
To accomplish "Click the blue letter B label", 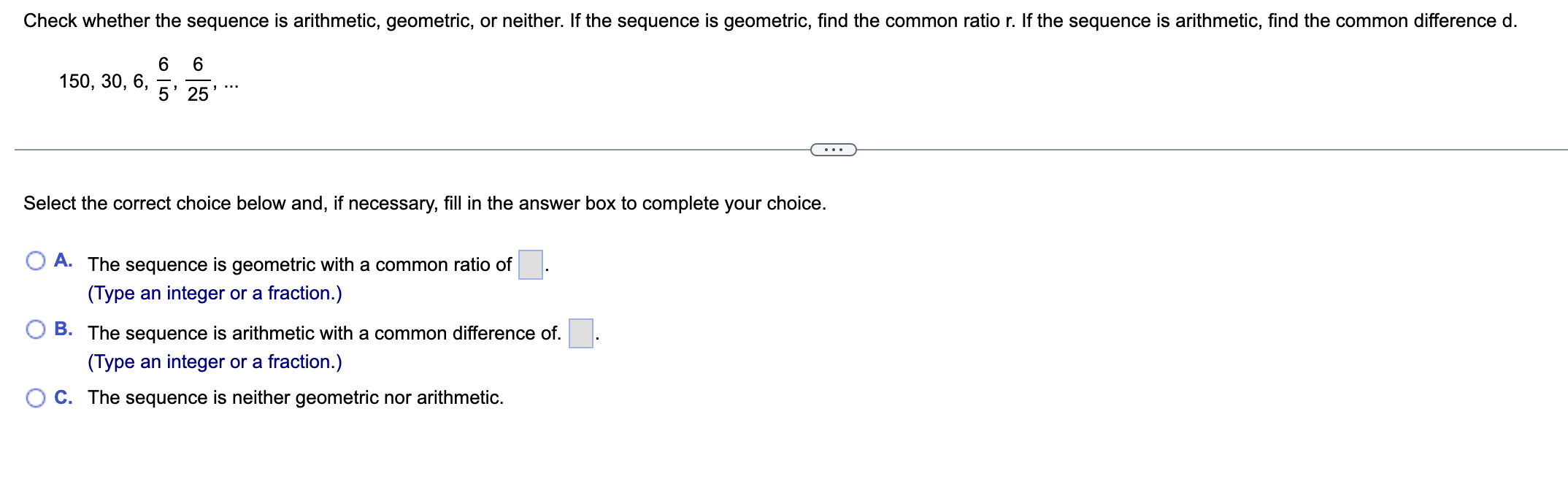I will click(64, 328).
